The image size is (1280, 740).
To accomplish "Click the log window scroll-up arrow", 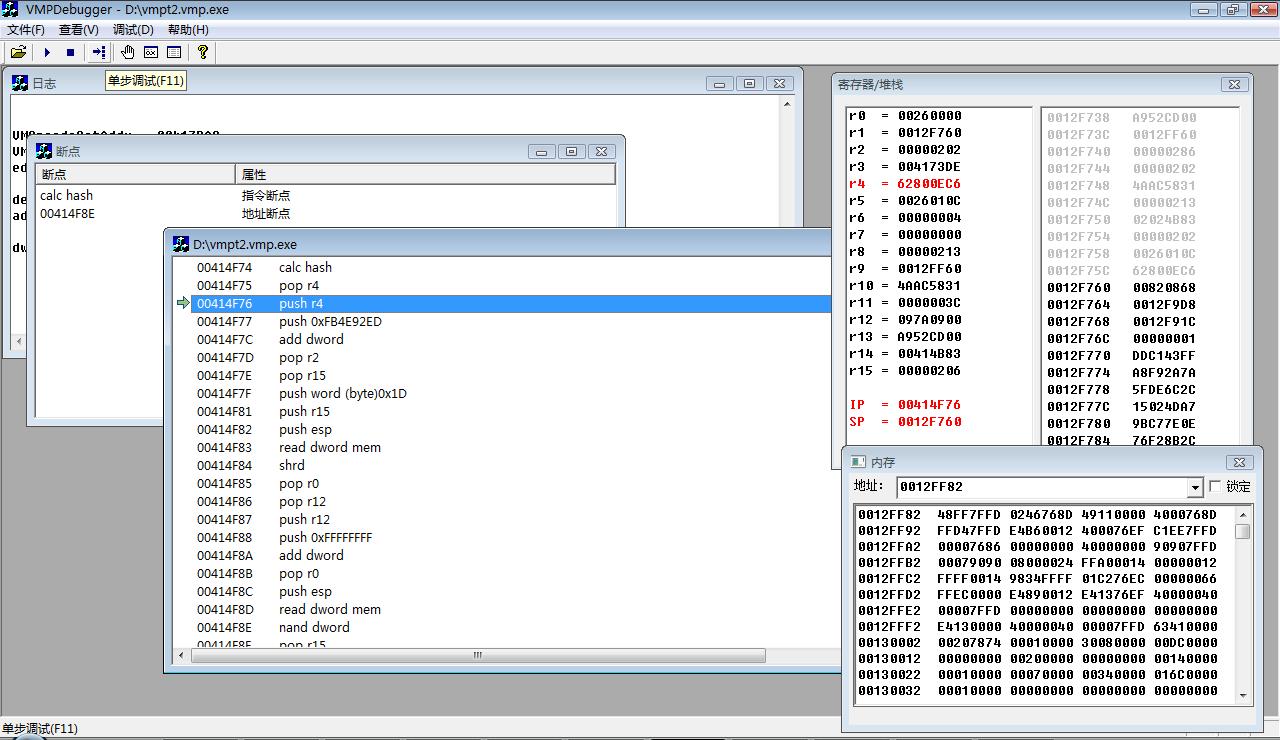I will click(787, 104).
